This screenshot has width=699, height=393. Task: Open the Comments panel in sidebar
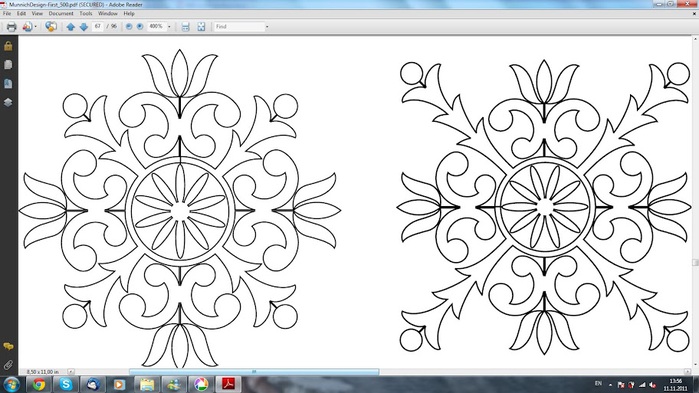(x=8, y=346)
